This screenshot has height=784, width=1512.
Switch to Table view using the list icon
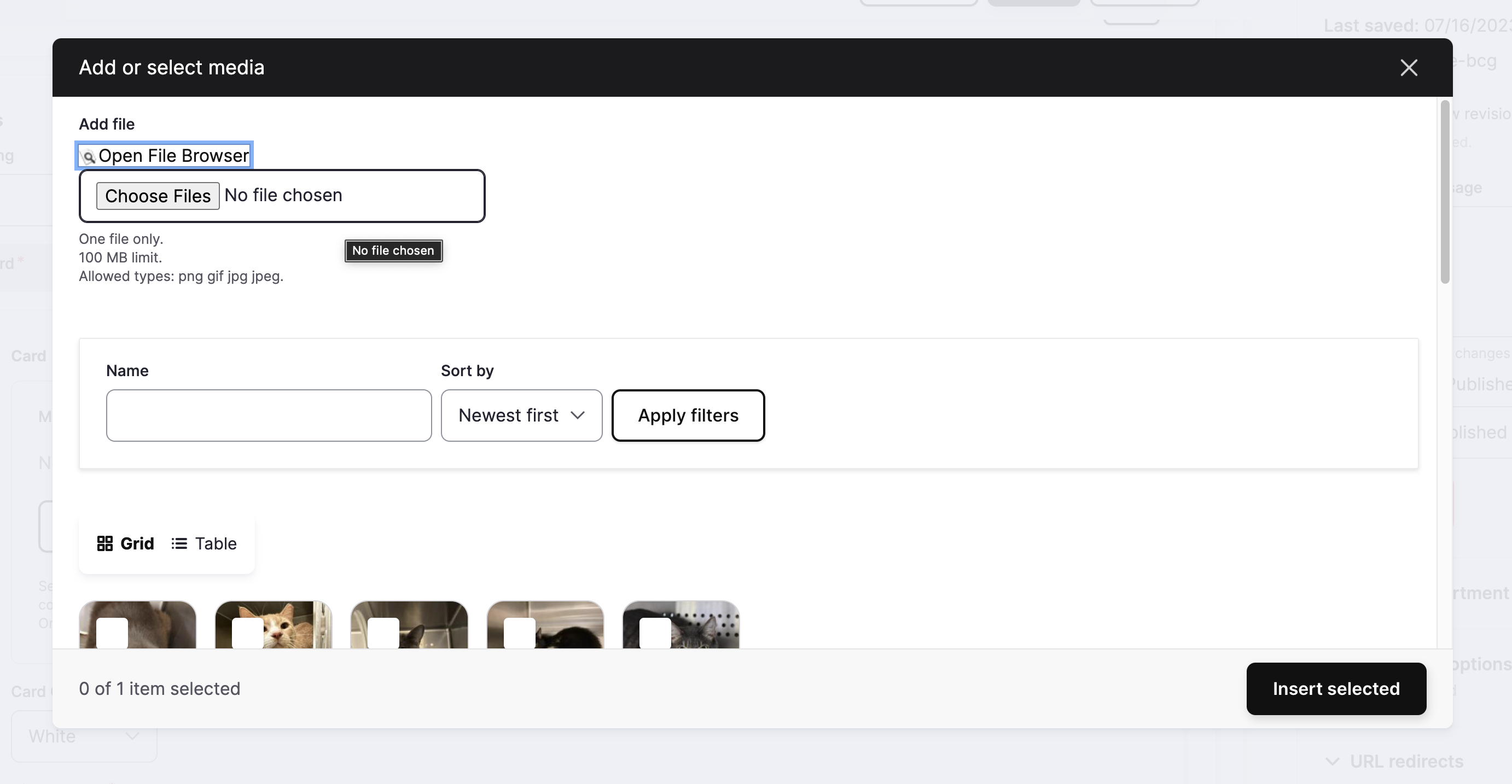pos(179,543)
